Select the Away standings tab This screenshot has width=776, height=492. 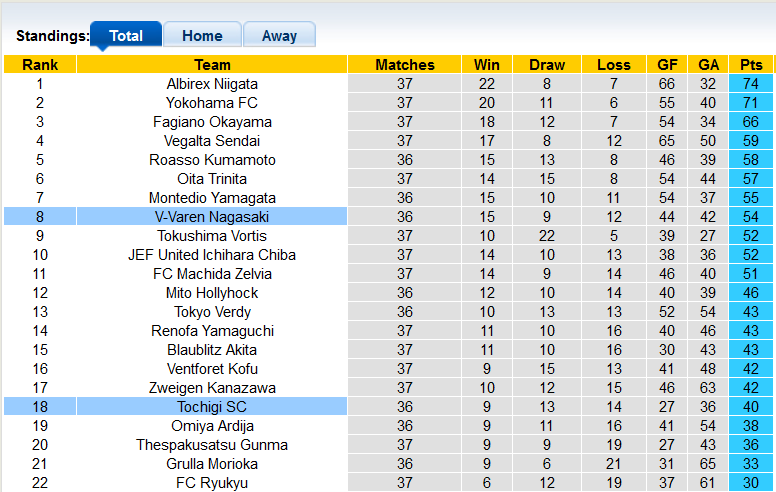[x=279, y=35]
